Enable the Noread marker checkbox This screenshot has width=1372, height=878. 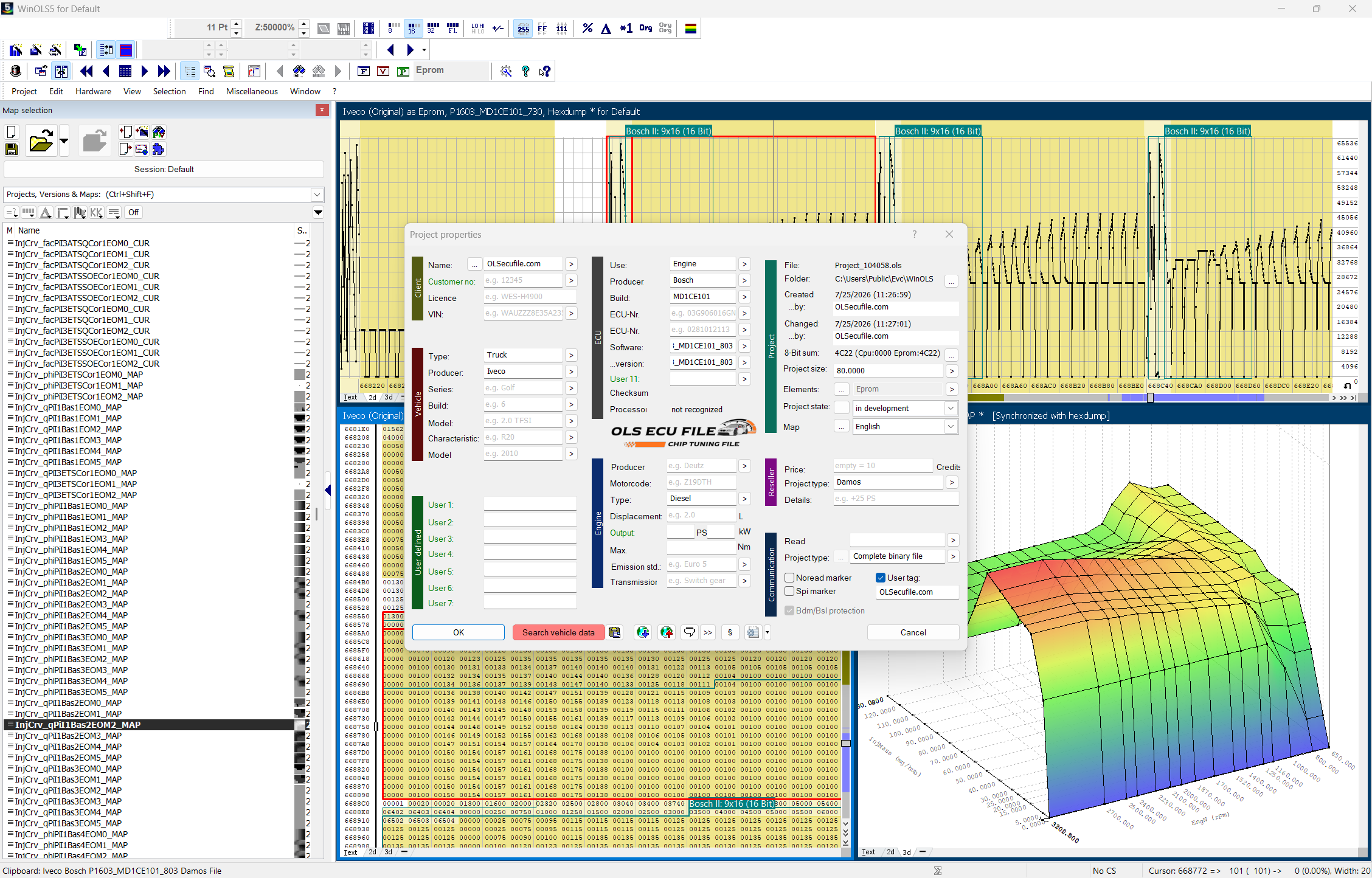789,578
